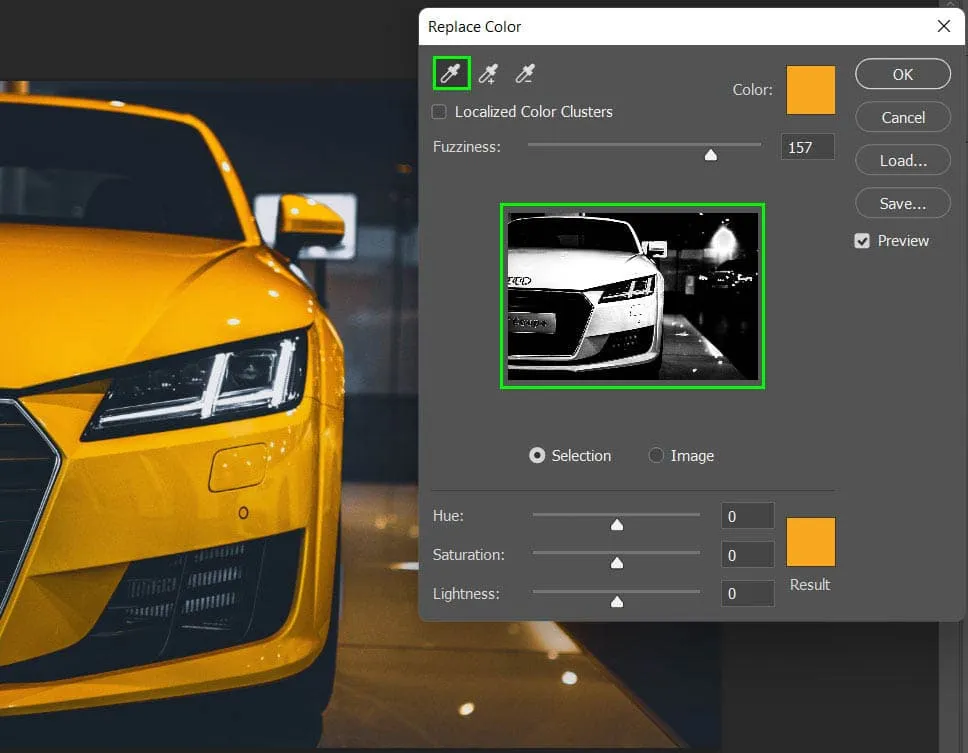
Task: Open the Result color swatch
Action: tap(810, 542)
